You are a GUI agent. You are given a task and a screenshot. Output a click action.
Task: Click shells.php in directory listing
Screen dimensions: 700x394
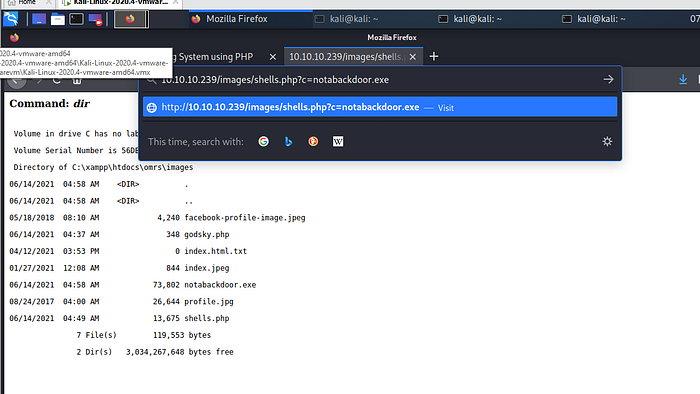click(x=207, y=319)
